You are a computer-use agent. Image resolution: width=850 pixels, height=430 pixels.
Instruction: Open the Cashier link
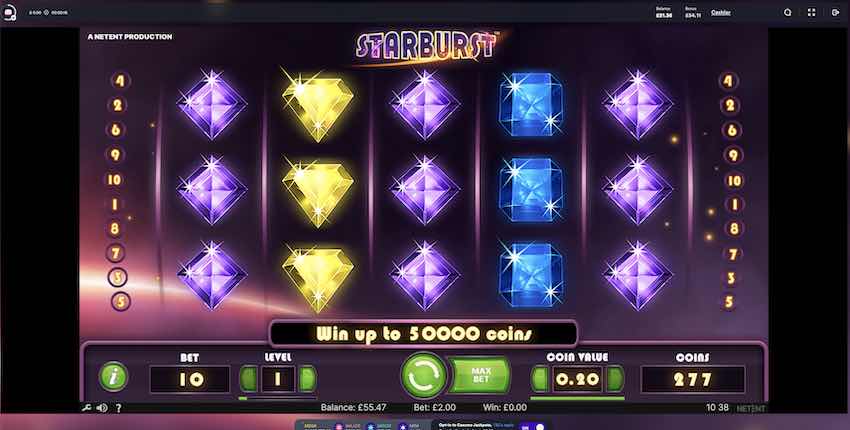(x=720, y=12)
